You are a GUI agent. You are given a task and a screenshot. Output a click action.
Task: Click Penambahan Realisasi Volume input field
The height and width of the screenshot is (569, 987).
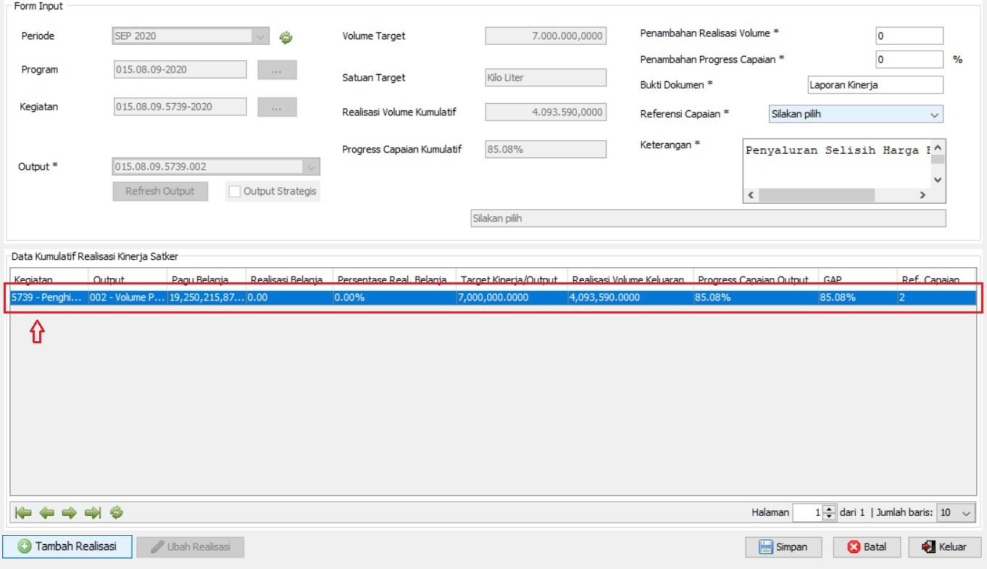click(x=908, y=36)
